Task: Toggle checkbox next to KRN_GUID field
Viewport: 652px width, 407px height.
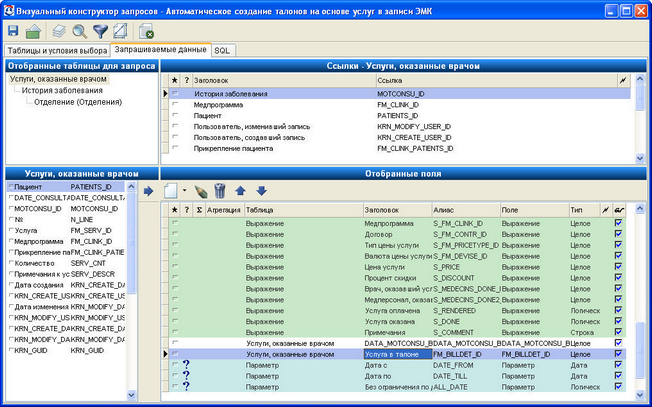Action: pos(11,350)
